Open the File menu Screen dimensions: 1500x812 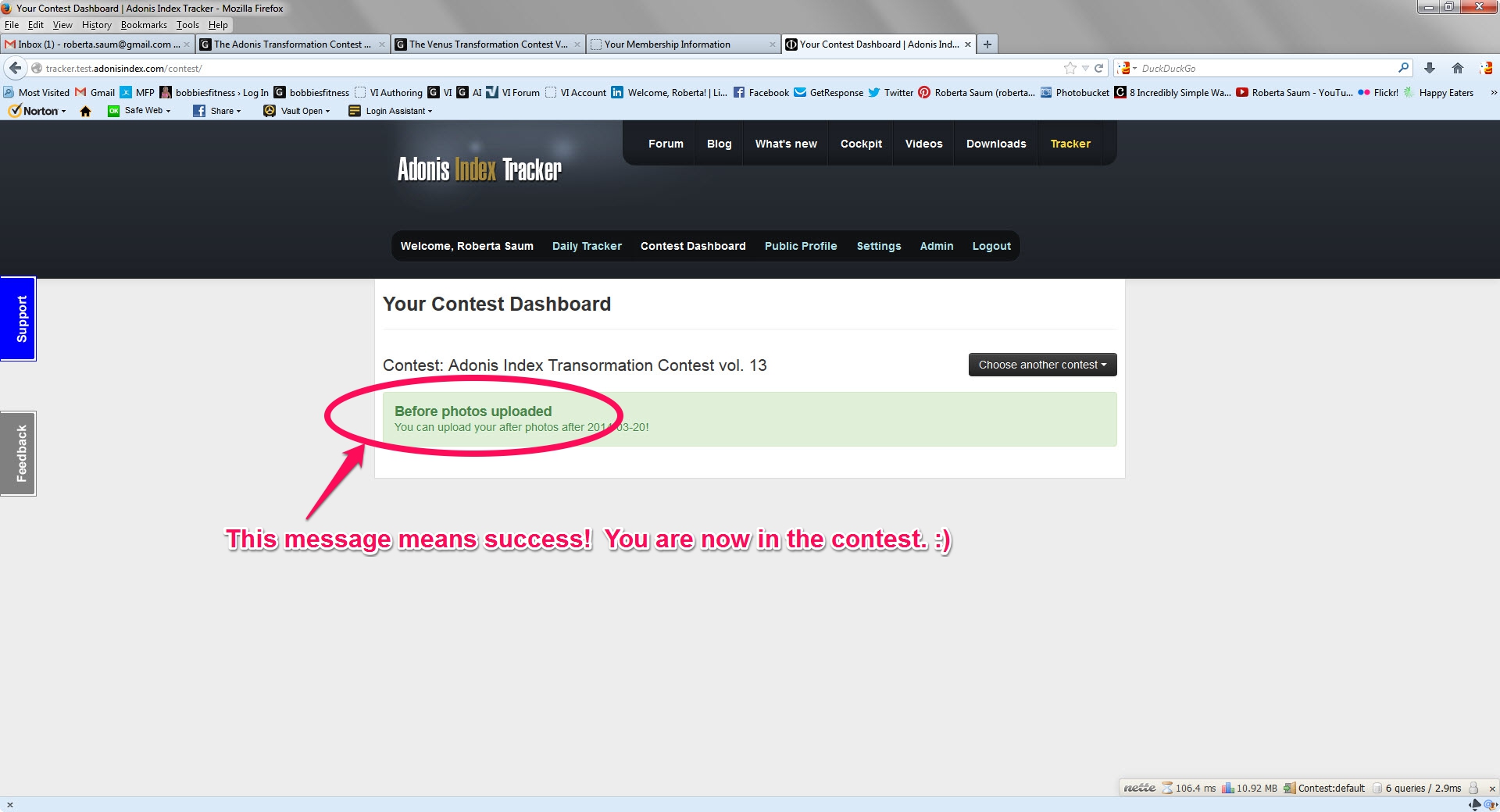coord(12,25)
